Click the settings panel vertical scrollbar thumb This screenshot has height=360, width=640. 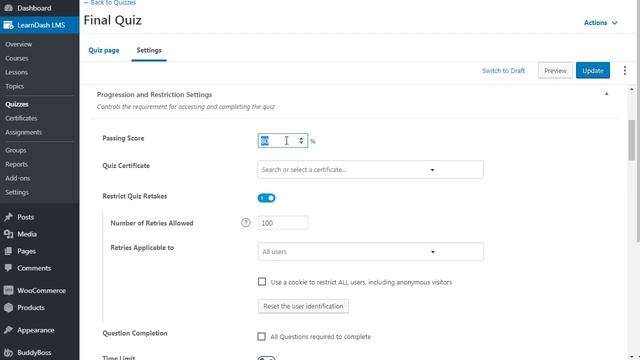[x=631, y=140]
